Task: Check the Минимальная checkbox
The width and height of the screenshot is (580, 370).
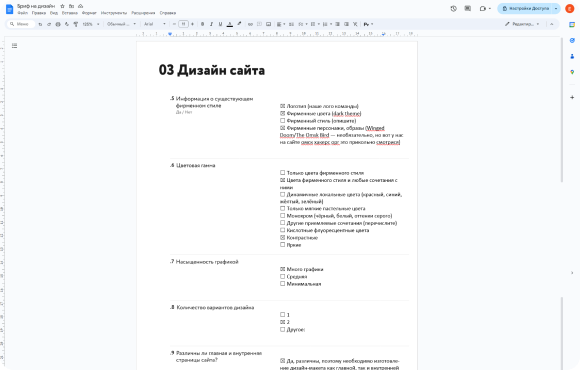Action: [283, 284]
